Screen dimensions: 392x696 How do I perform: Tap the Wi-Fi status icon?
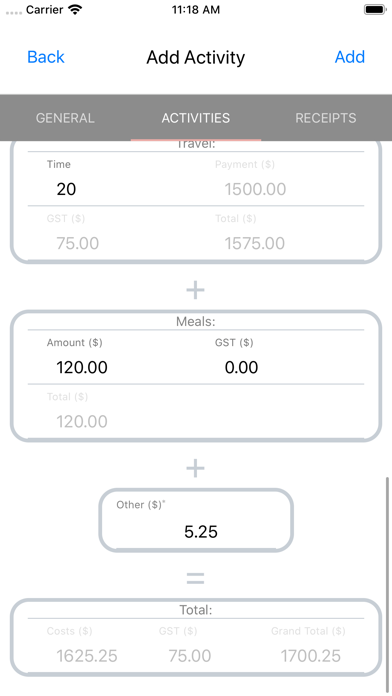point(75,10)
